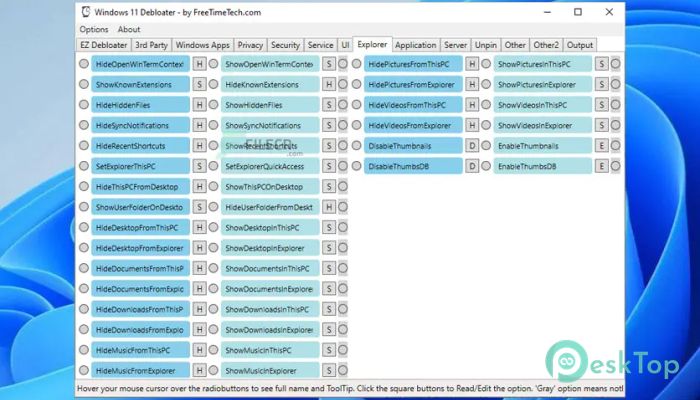Switch to the Privacy tab

click(x=250, y=45)
